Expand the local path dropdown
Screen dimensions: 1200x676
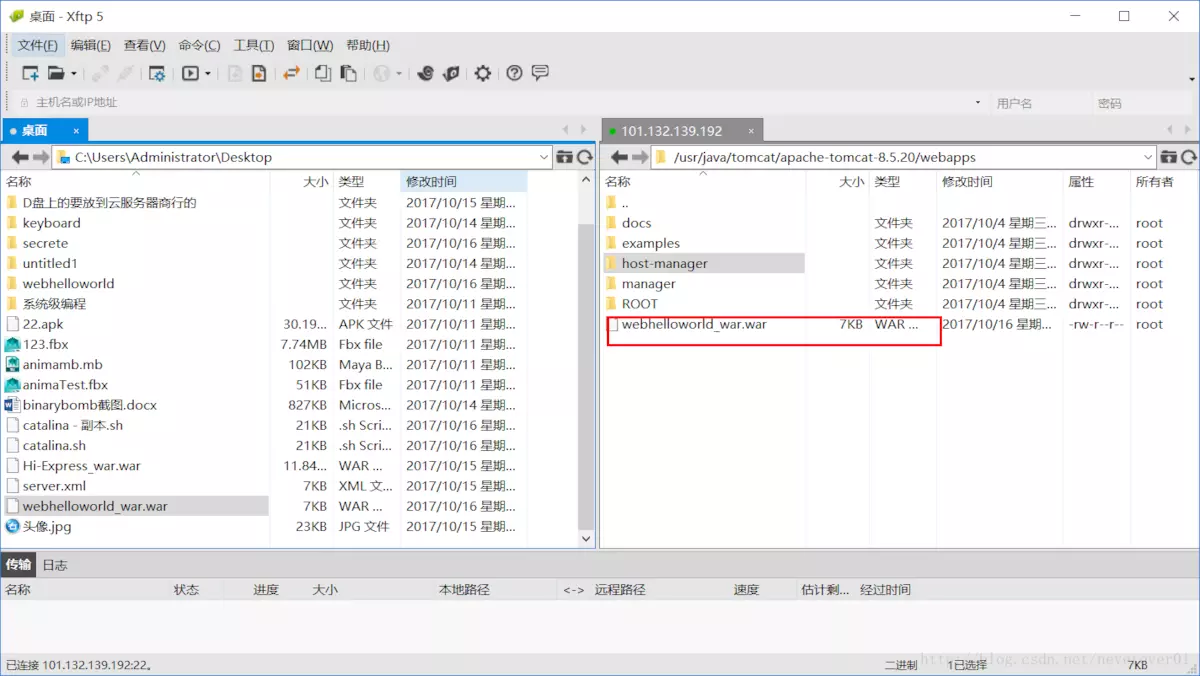544,157
